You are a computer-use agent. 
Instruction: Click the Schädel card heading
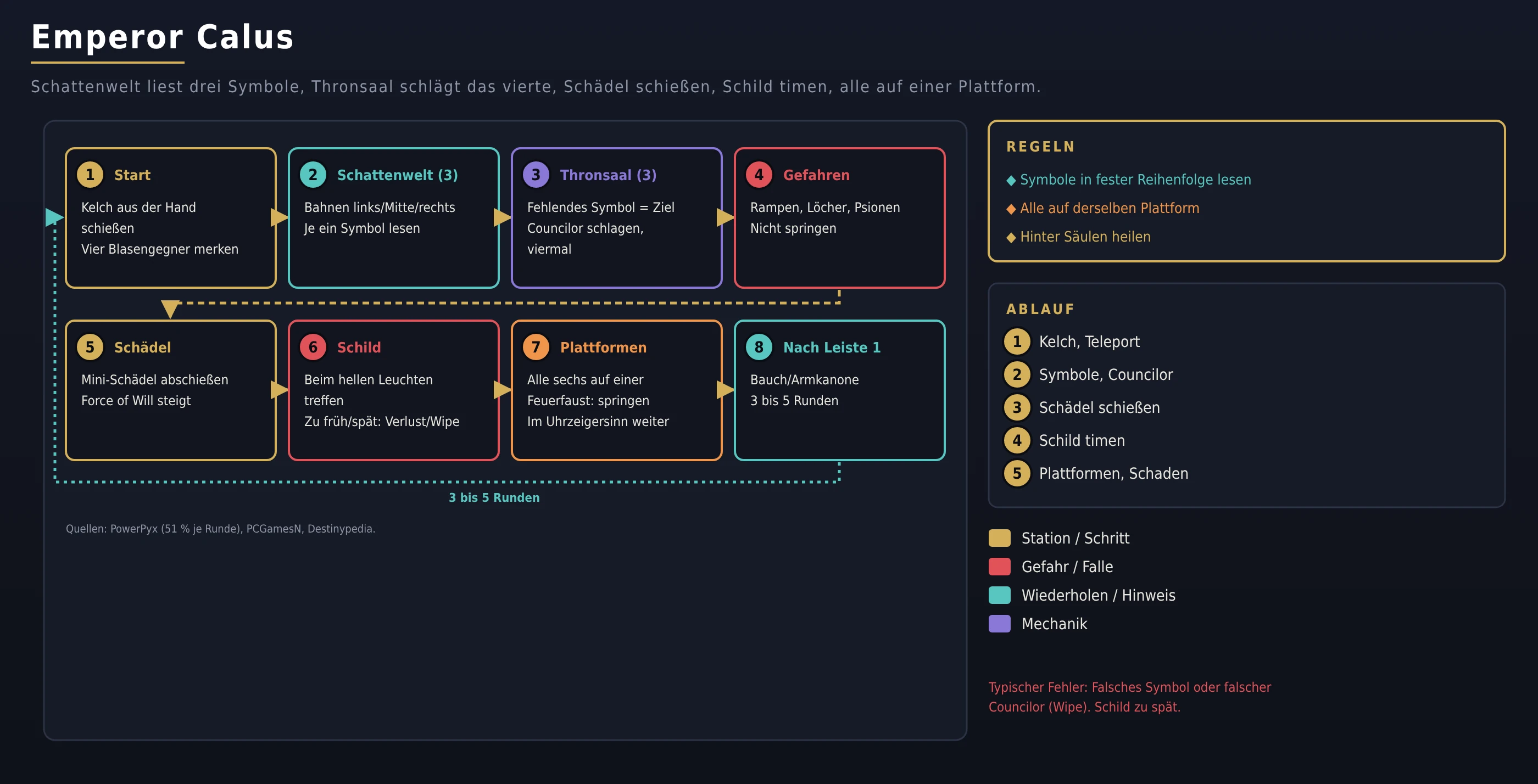[x=143, y=347]
